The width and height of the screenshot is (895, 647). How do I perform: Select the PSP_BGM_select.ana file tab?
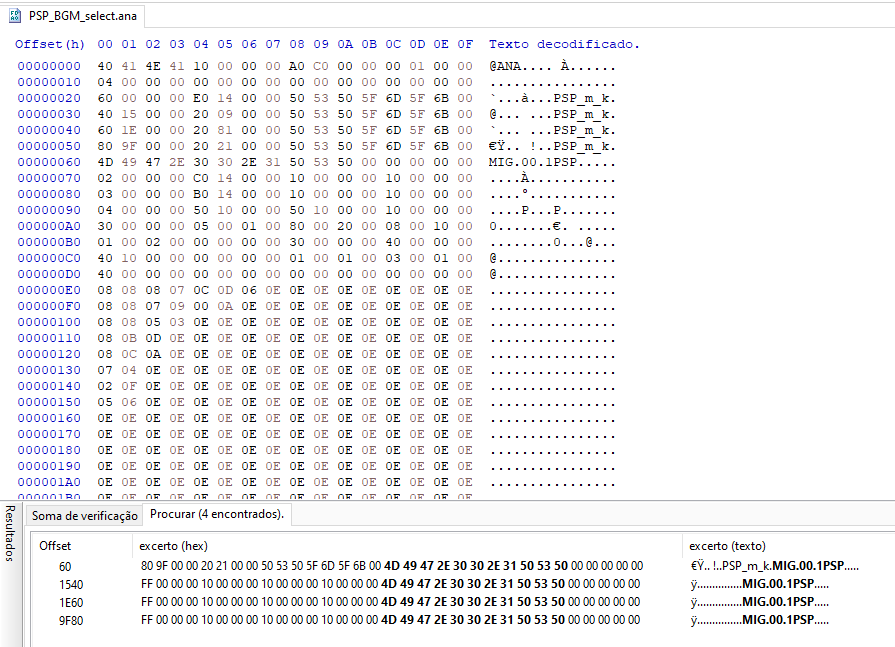pyautogui.click(x=74, y=16)
